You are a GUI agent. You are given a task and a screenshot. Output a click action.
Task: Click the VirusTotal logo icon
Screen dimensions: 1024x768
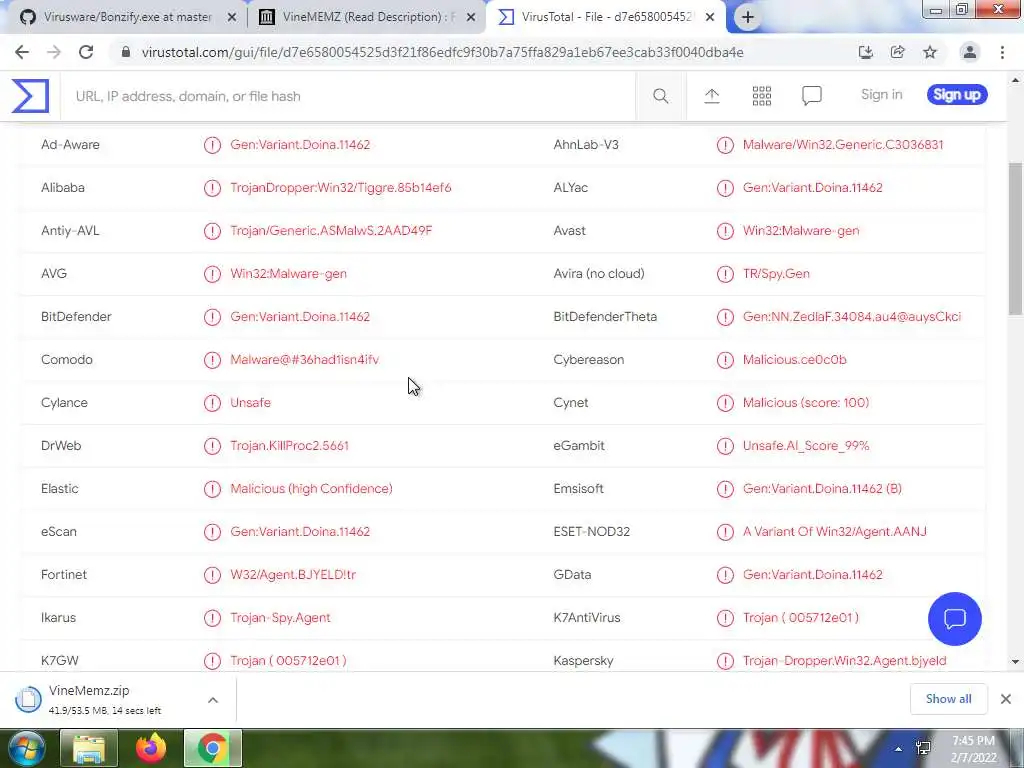point(30,96)
